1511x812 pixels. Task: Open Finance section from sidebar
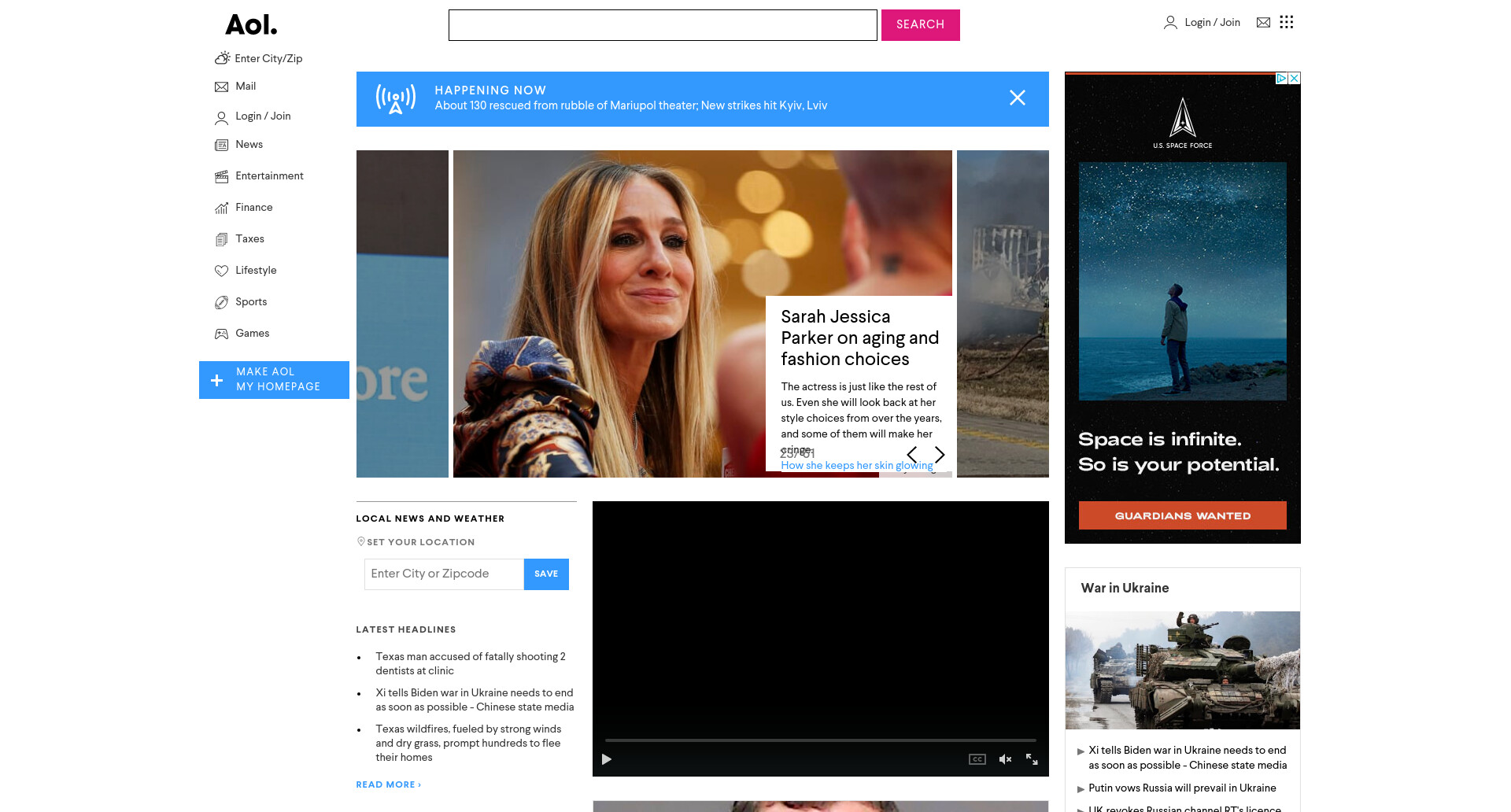[x=254, y=208]
